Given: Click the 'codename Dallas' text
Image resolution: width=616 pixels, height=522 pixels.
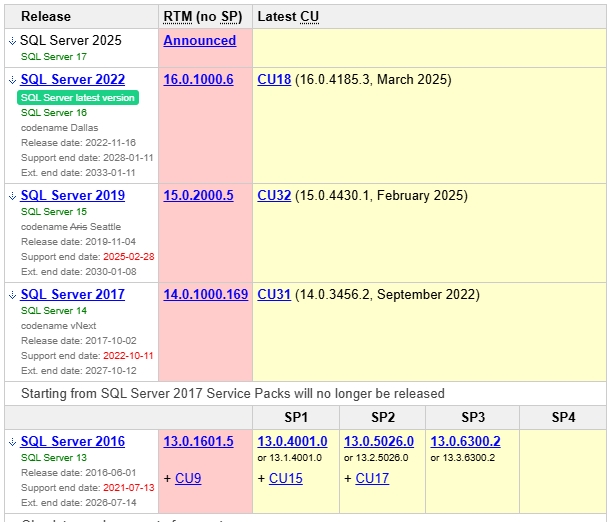Looking at the screenshot, I should pyautogui.click(x=60, y=128).
